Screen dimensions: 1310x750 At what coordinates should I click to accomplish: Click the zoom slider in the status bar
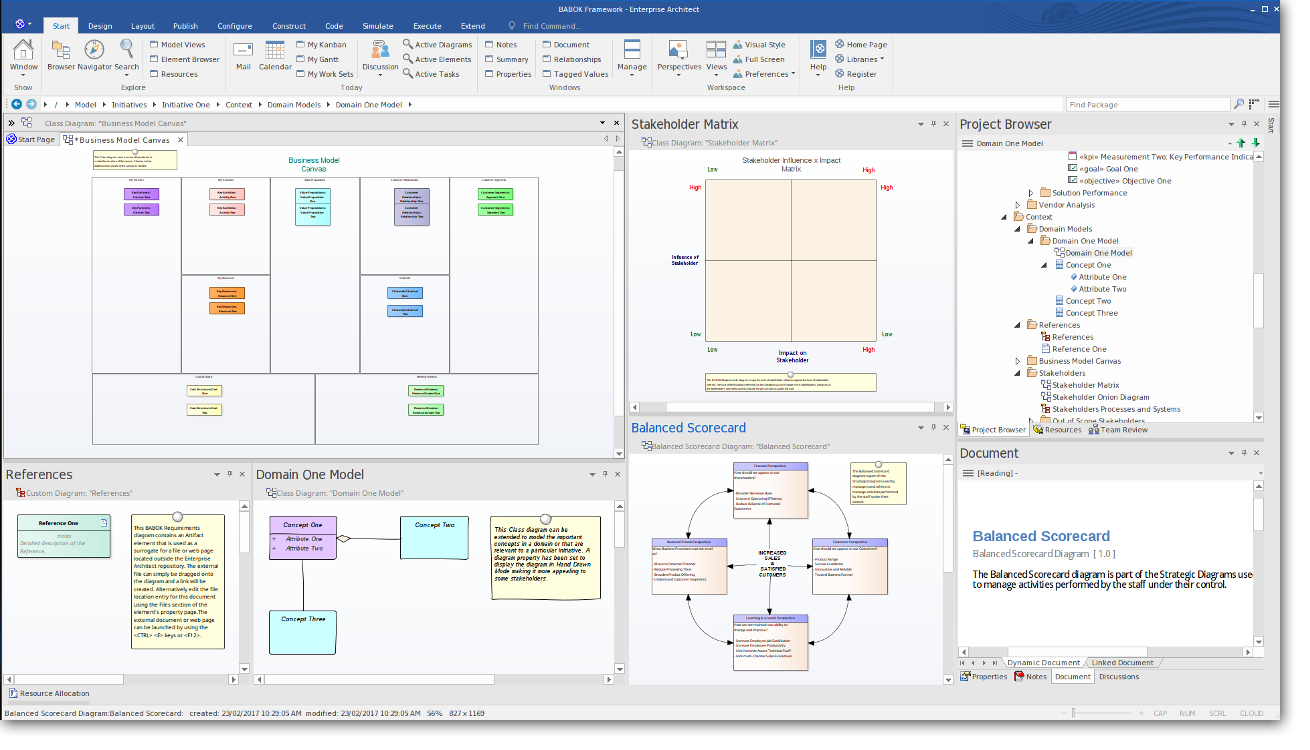click(1073, 713)
